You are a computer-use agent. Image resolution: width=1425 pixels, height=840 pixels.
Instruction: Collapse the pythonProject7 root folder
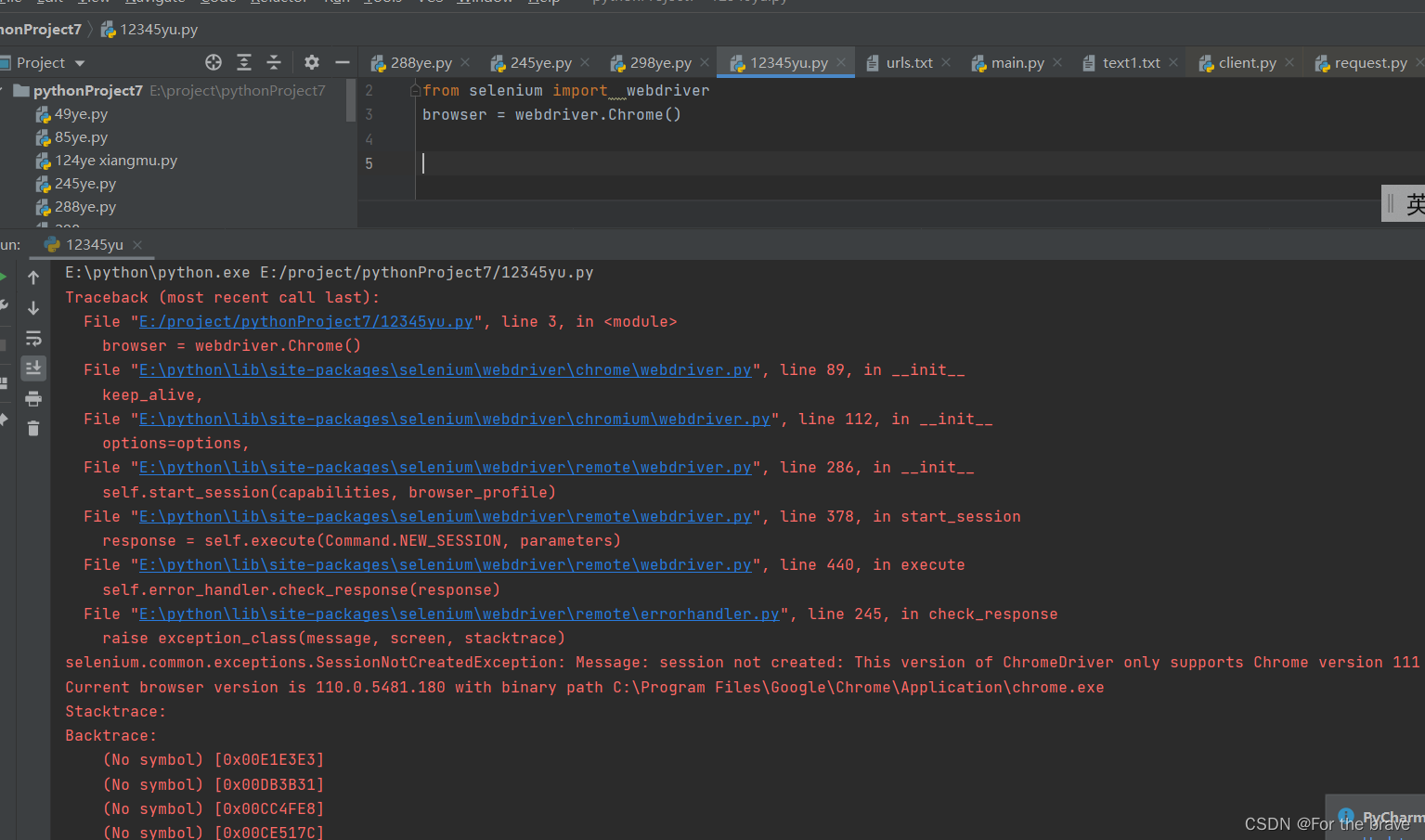coord(4,90)
